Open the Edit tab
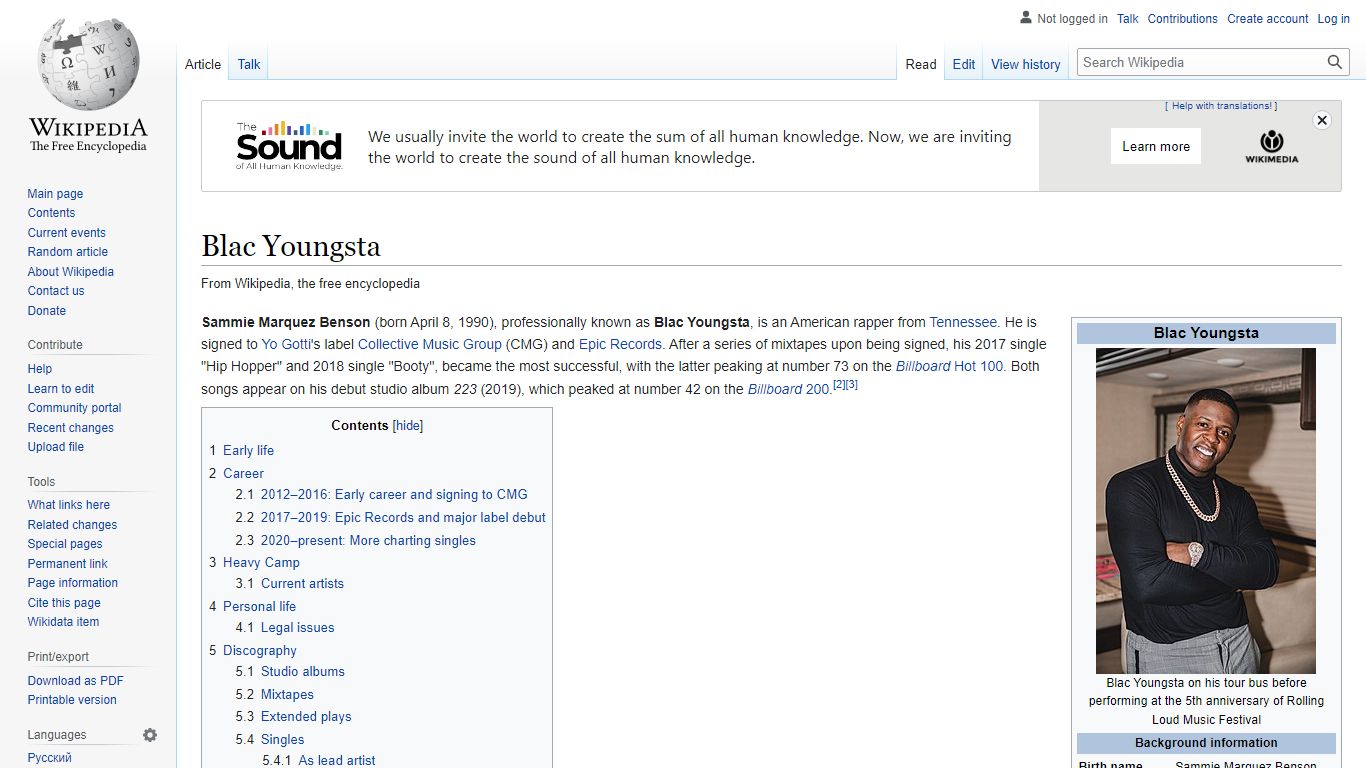1366x768 pixels. pyautogui.click(x=964, y=64)
